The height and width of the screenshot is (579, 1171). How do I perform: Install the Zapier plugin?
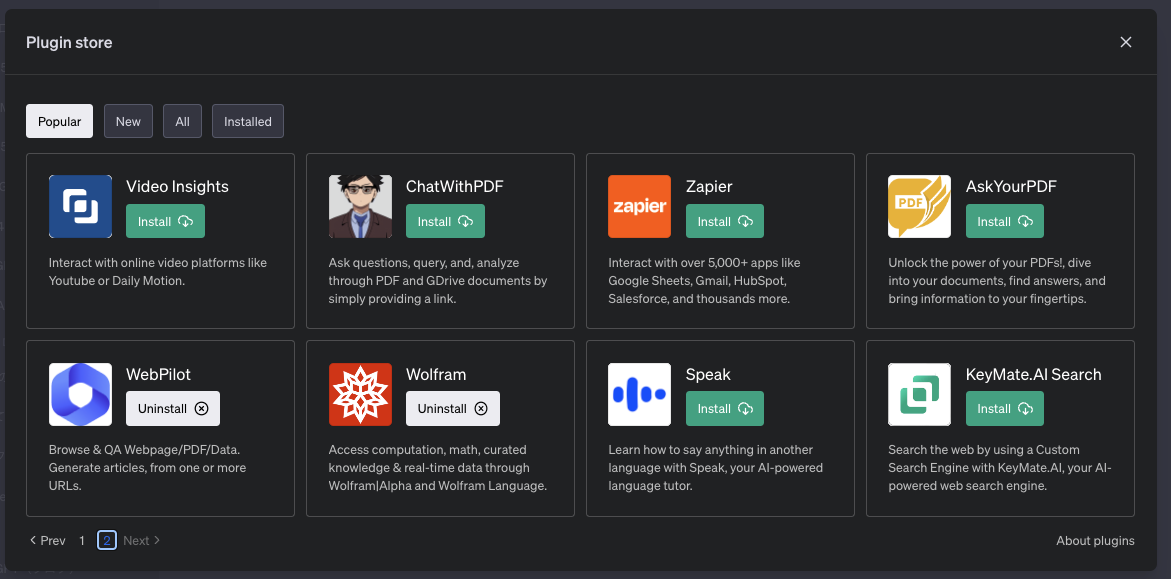tap(725, 221)
